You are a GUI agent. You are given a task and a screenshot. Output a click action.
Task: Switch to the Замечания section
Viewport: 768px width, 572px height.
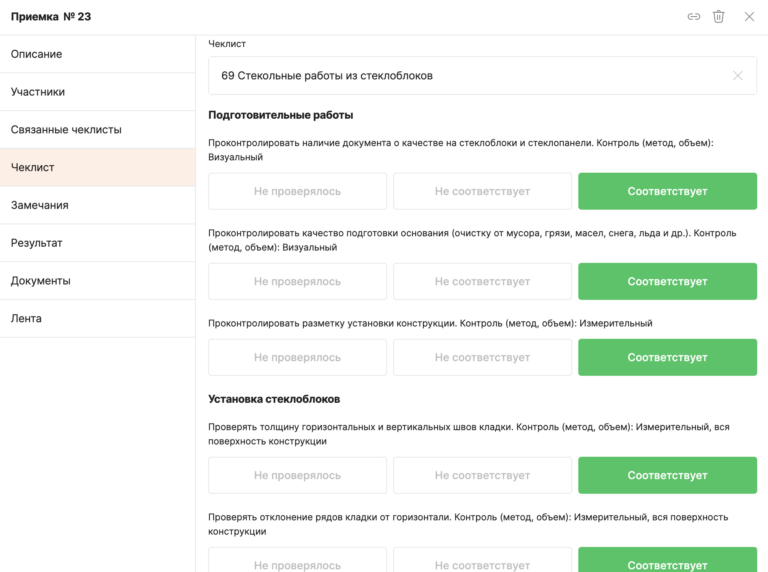tap(97, 205)
